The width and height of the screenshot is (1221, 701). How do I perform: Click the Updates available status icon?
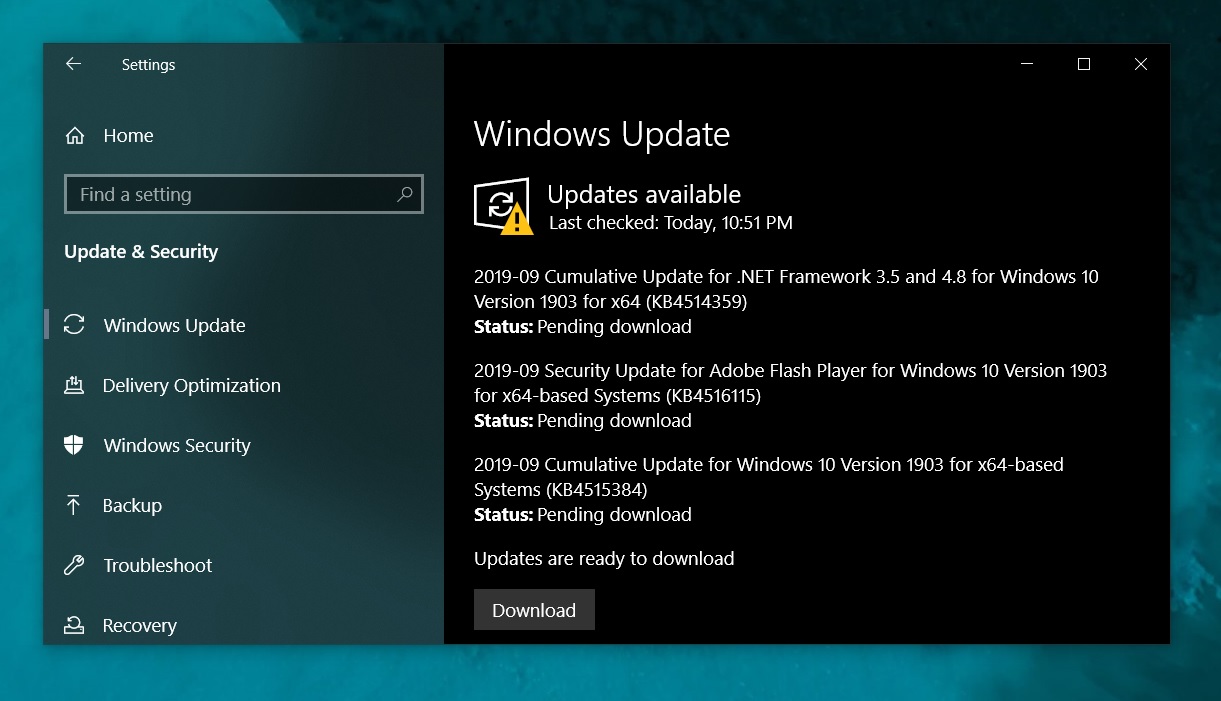pos(502,207)
